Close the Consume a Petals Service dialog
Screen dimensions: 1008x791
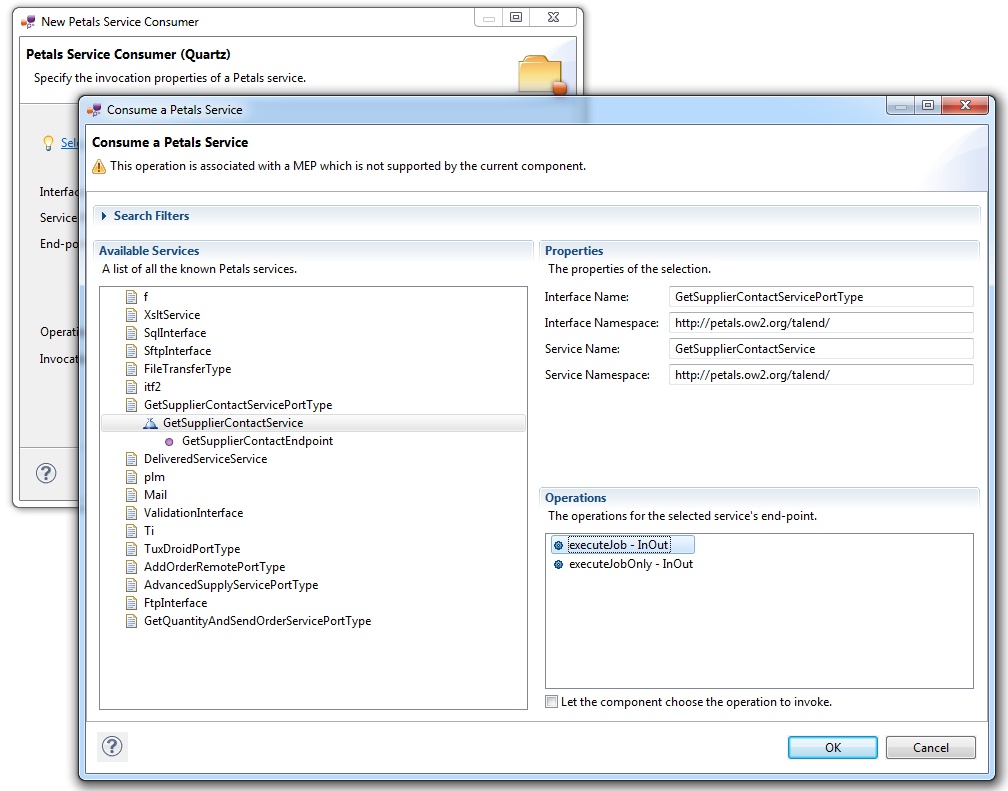pos(964,105)
